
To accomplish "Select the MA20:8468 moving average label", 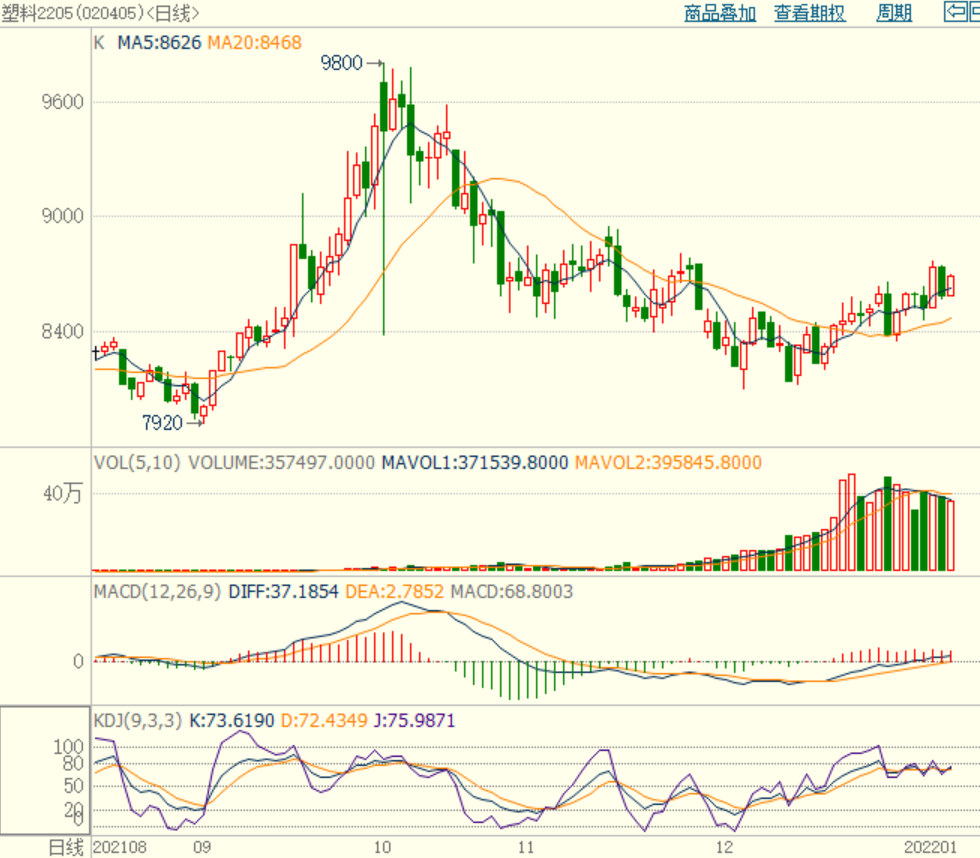I will click(x=254, y=43).
